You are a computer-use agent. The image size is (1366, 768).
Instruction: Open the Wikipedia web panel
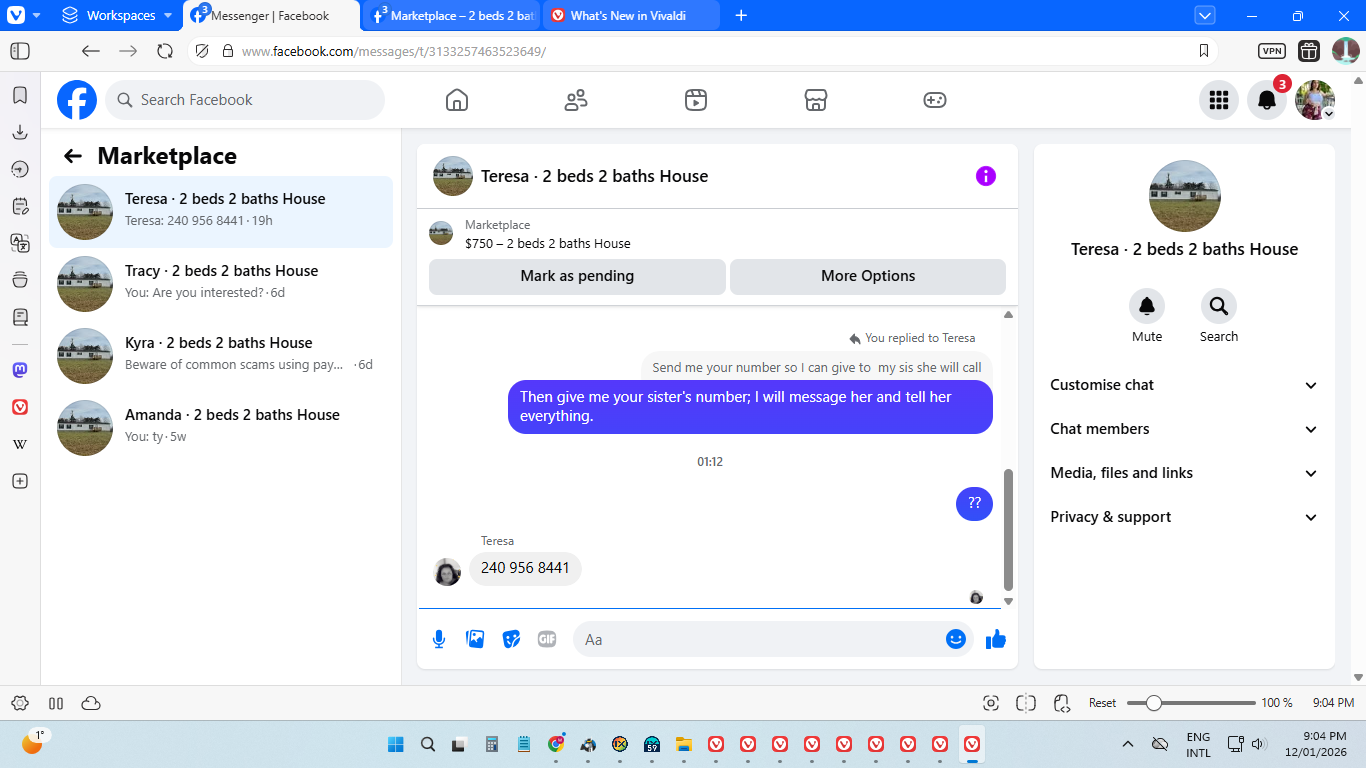20,444
